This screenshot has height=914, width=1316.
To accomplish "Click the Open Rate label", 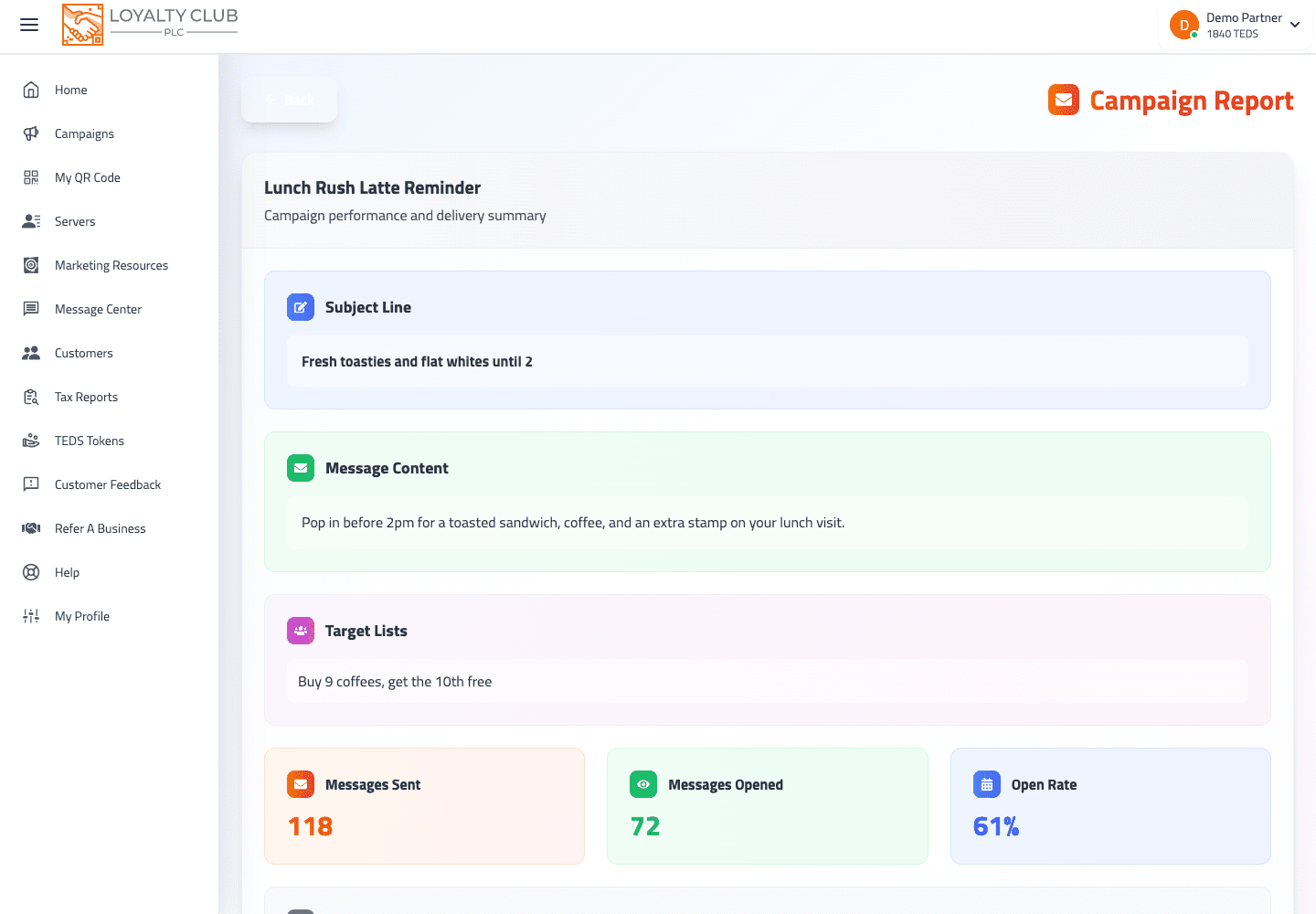I will click(x=1044, y=784).
